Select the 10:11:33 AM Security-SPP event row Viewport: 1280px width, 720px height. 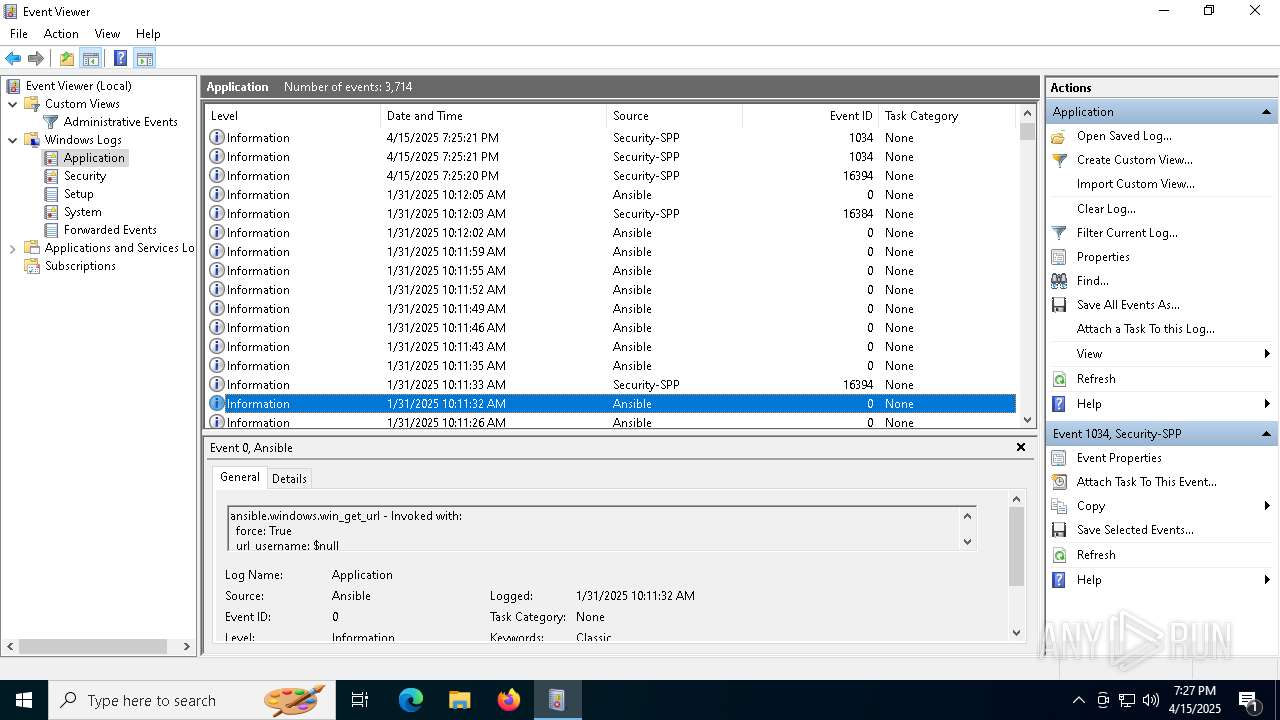point(610,385)
